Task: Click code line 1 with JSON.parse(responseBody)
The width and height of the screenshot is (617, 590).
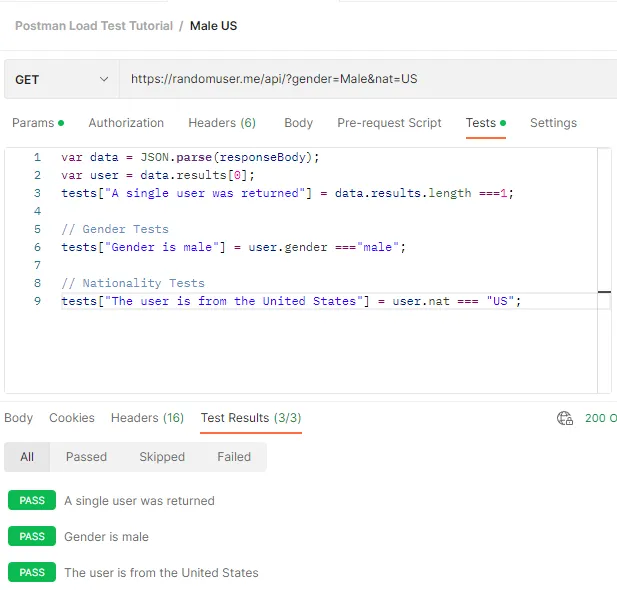Action: (190, 157)
